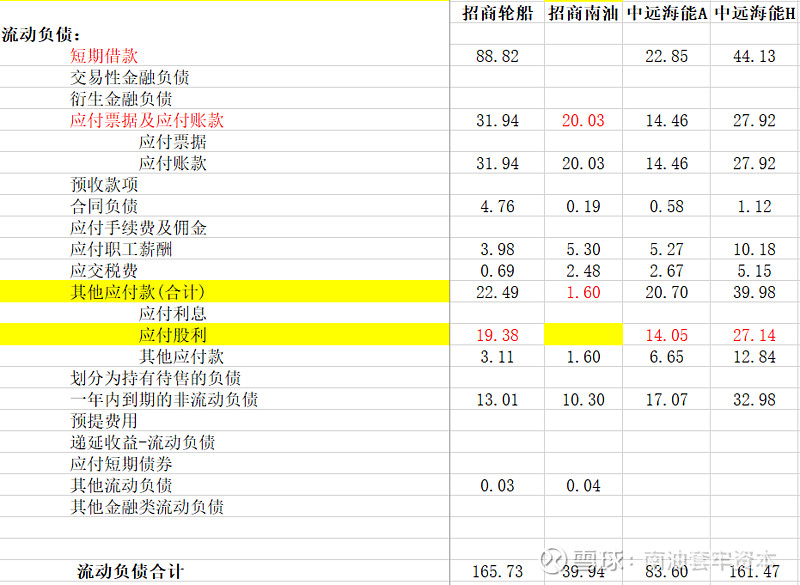Click the 13.01 cell in 一年内到期 row

point(497,399)
